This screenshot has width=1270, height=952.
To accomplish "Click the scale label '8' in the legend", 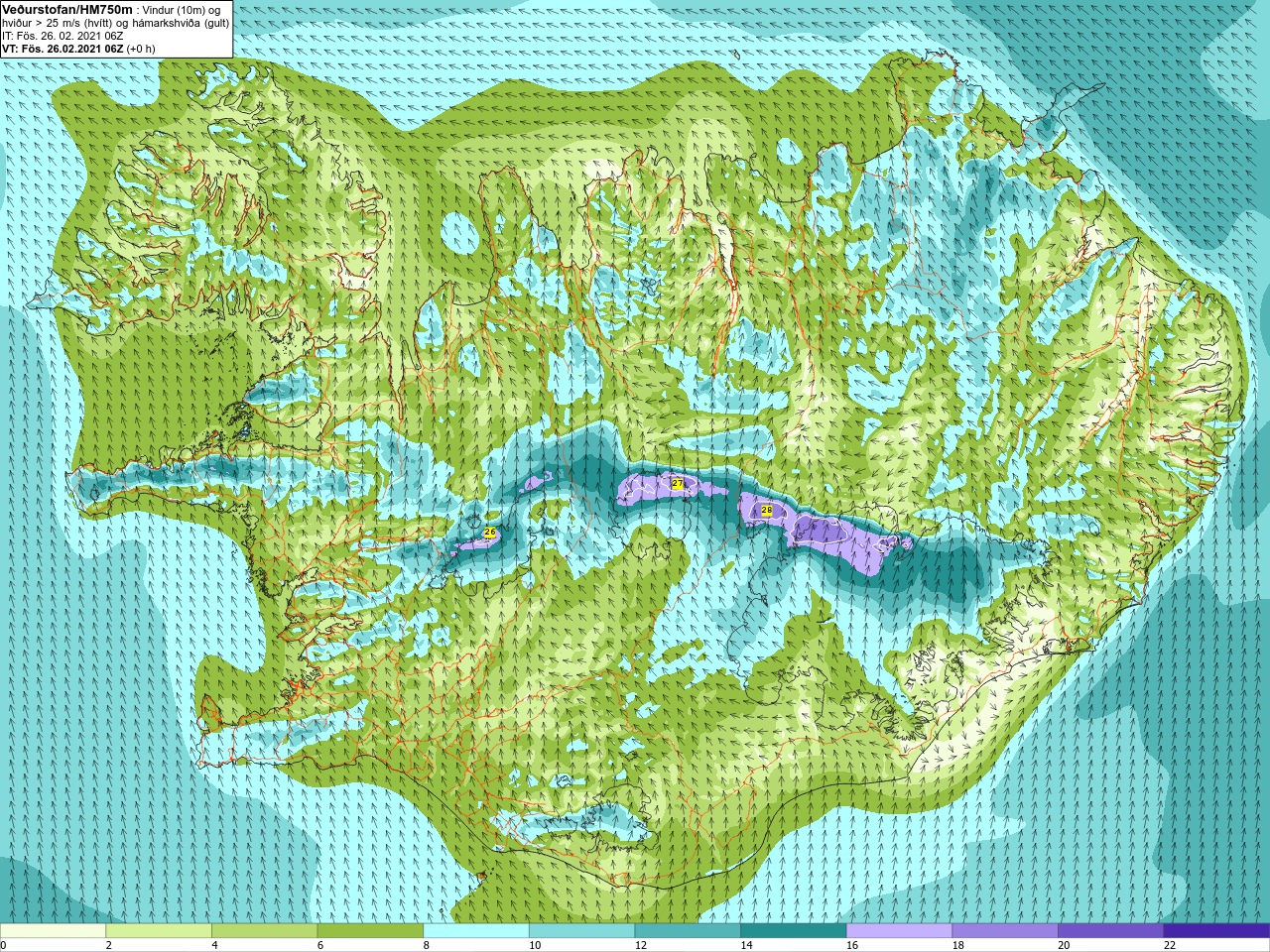I will (427, 946).
